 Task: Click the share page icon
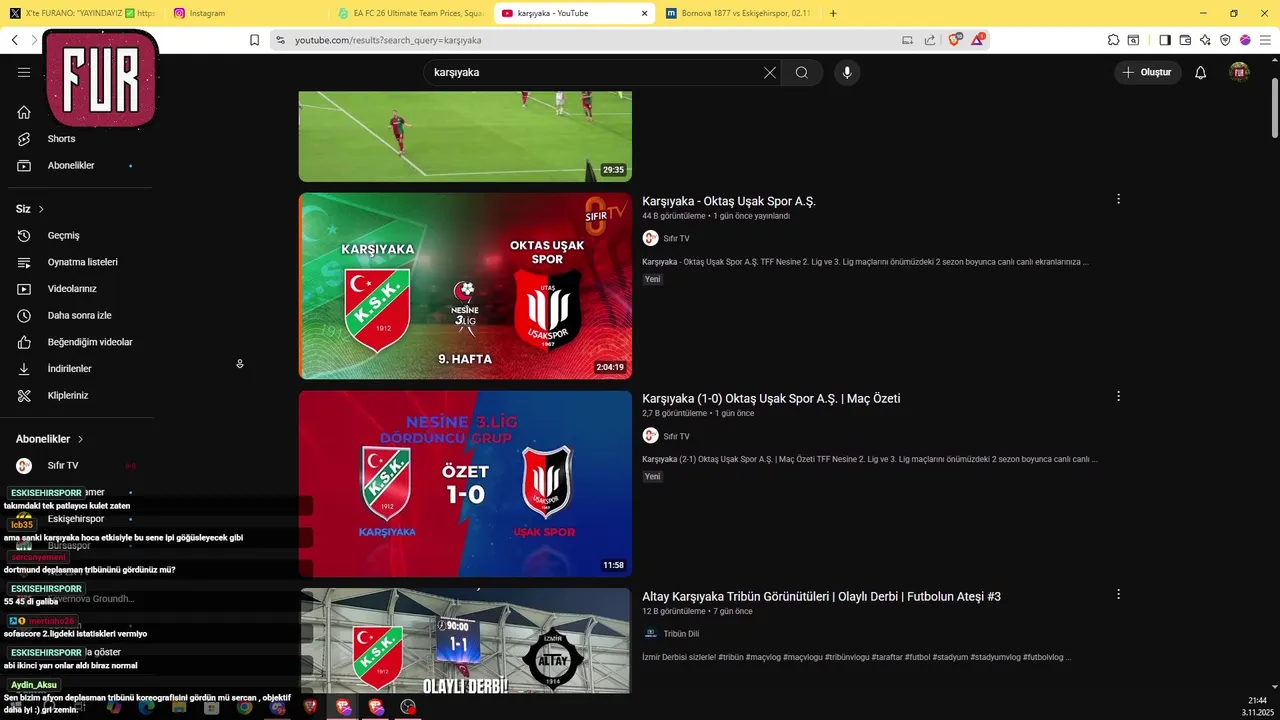click(930, 40)
